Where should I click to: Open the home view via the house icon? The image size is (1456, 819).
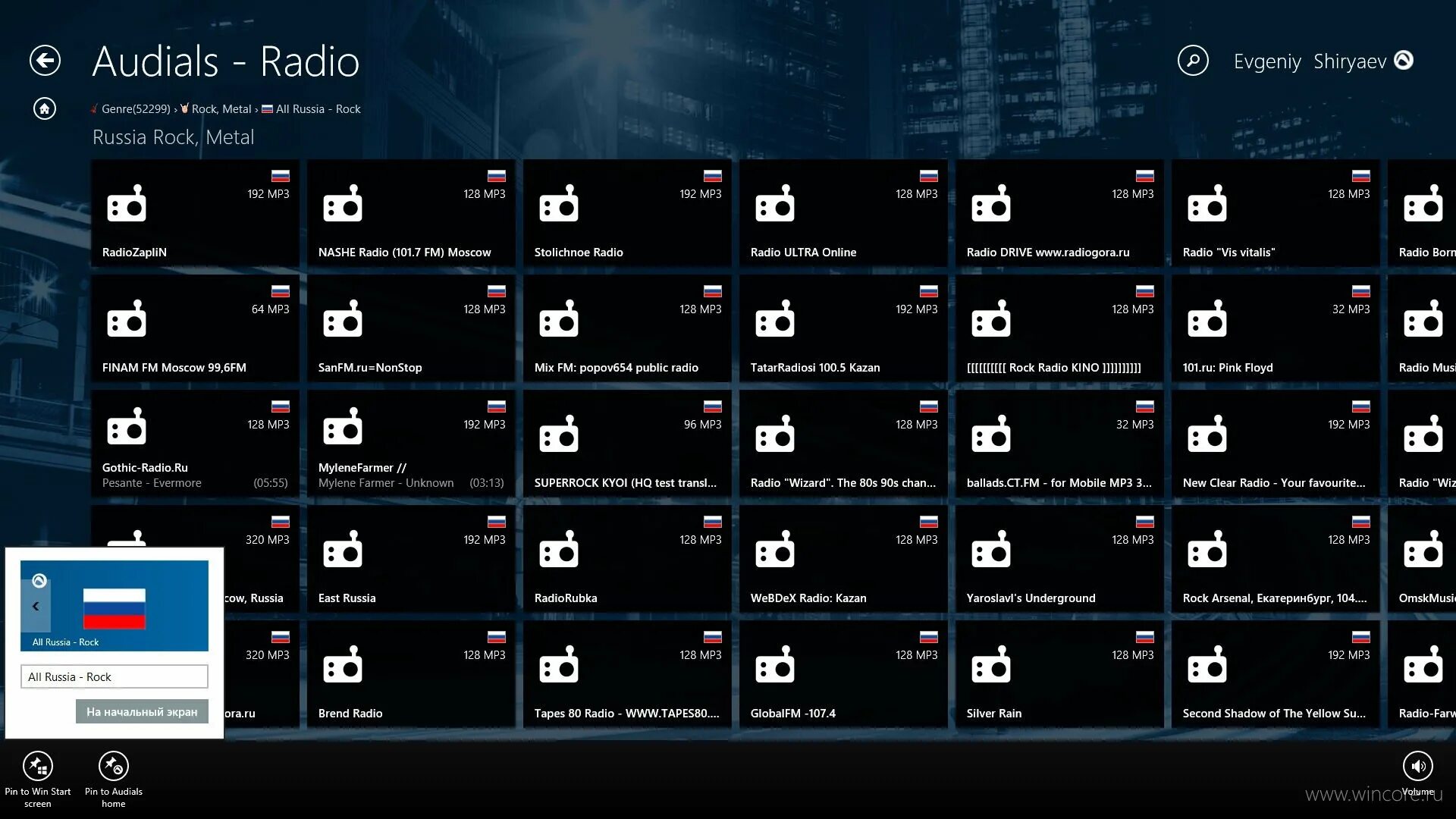coord(45,108)
